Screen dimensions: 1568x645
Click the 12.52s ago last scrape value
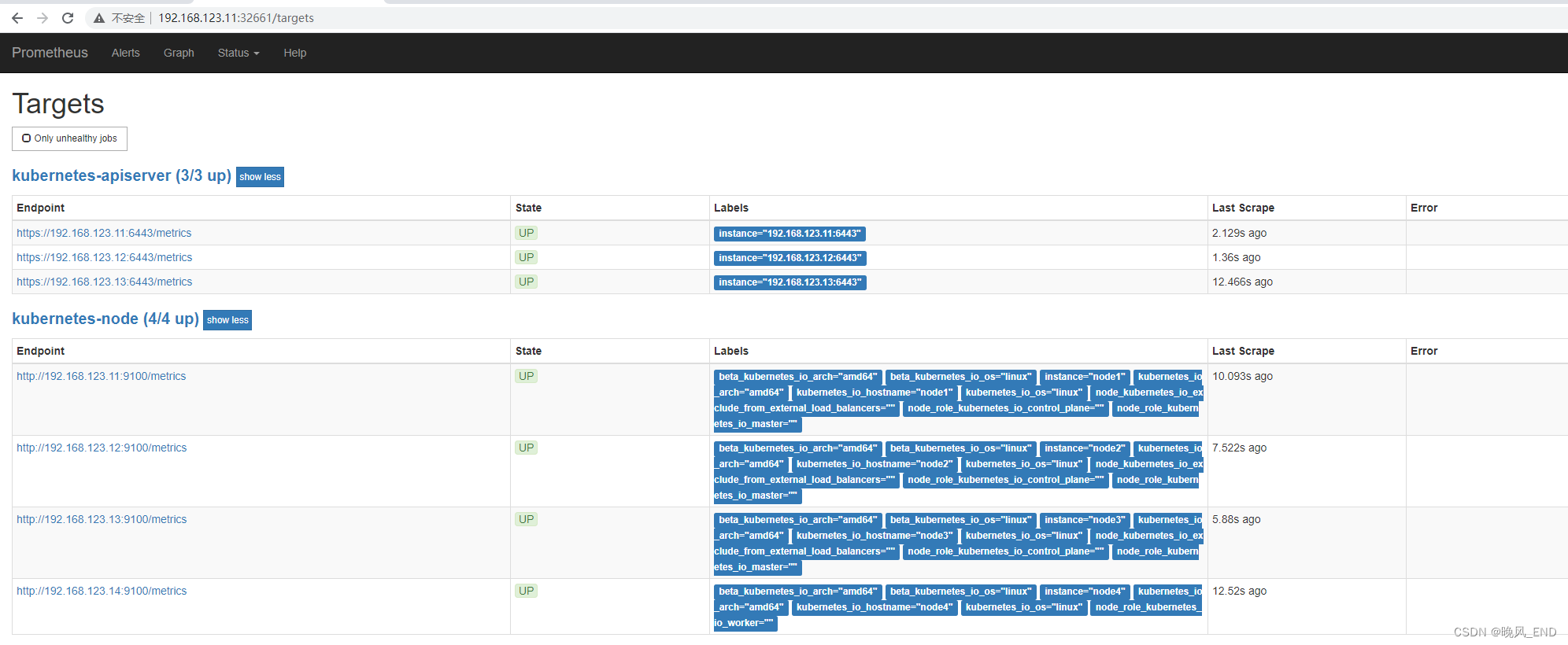tap(1239, 591)
